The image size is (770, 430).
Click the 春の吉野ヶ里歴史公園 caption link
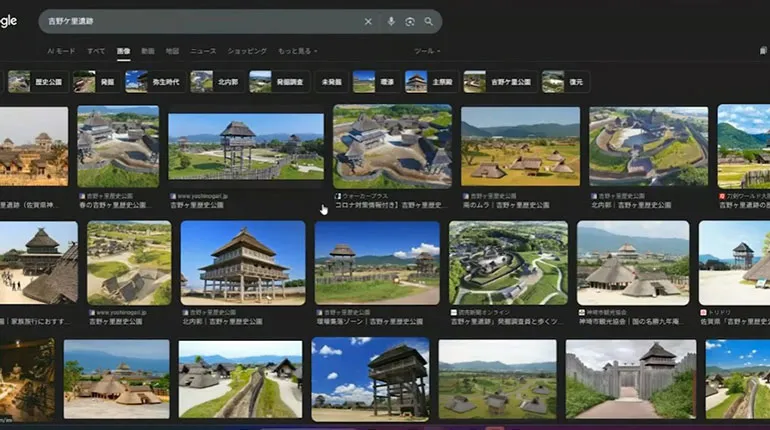coord(115,205)
